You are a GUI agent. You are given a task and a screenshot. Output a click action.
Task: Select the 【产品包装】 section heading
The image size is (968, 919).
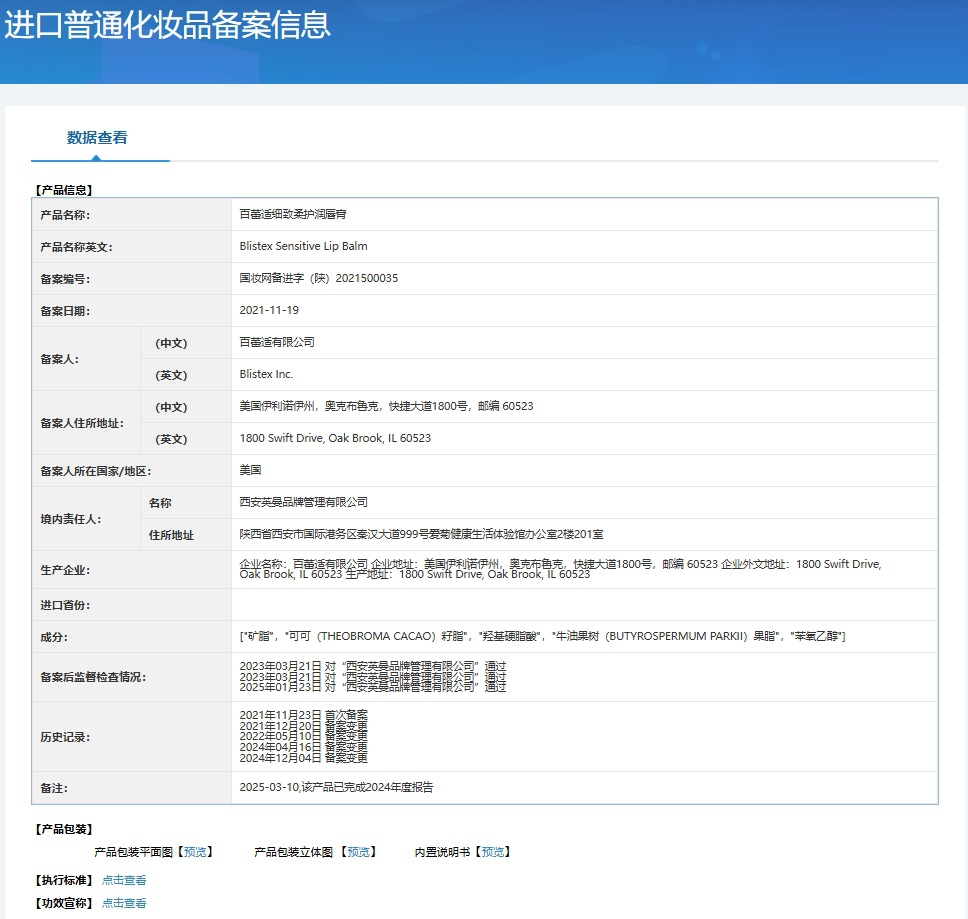[64, 829]
